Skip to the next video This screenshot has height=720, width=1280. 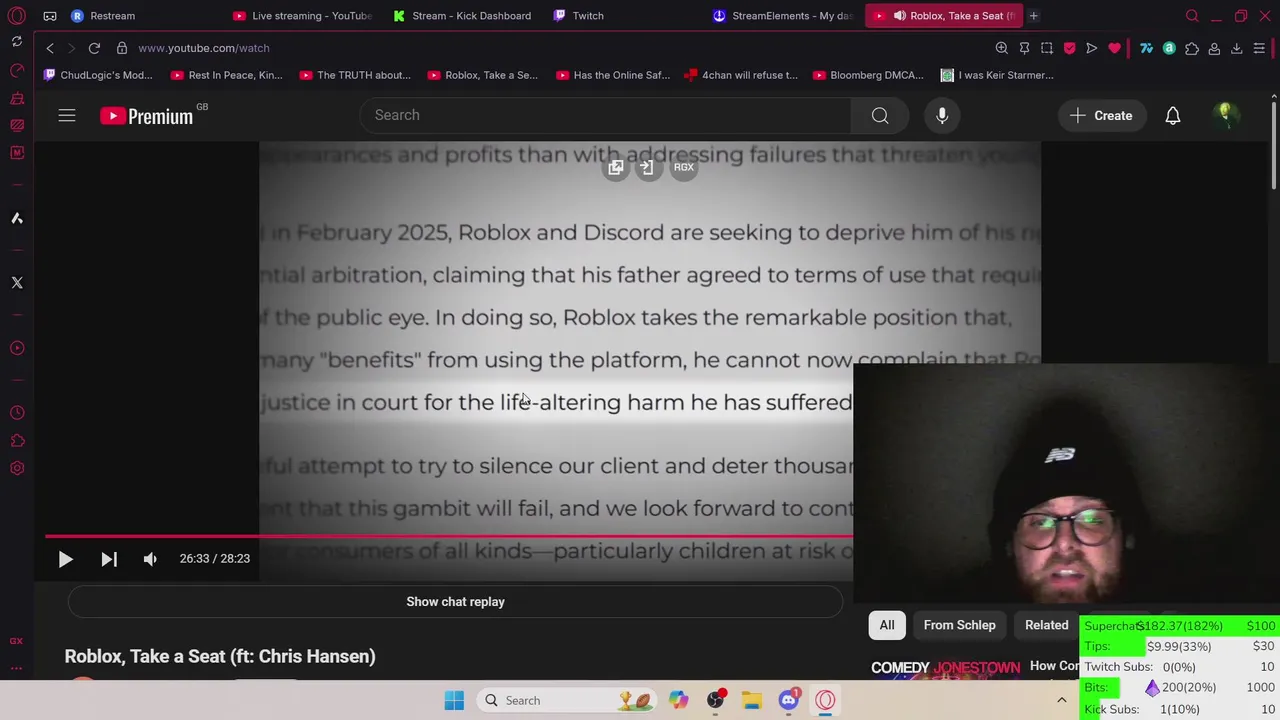point(109,559)
